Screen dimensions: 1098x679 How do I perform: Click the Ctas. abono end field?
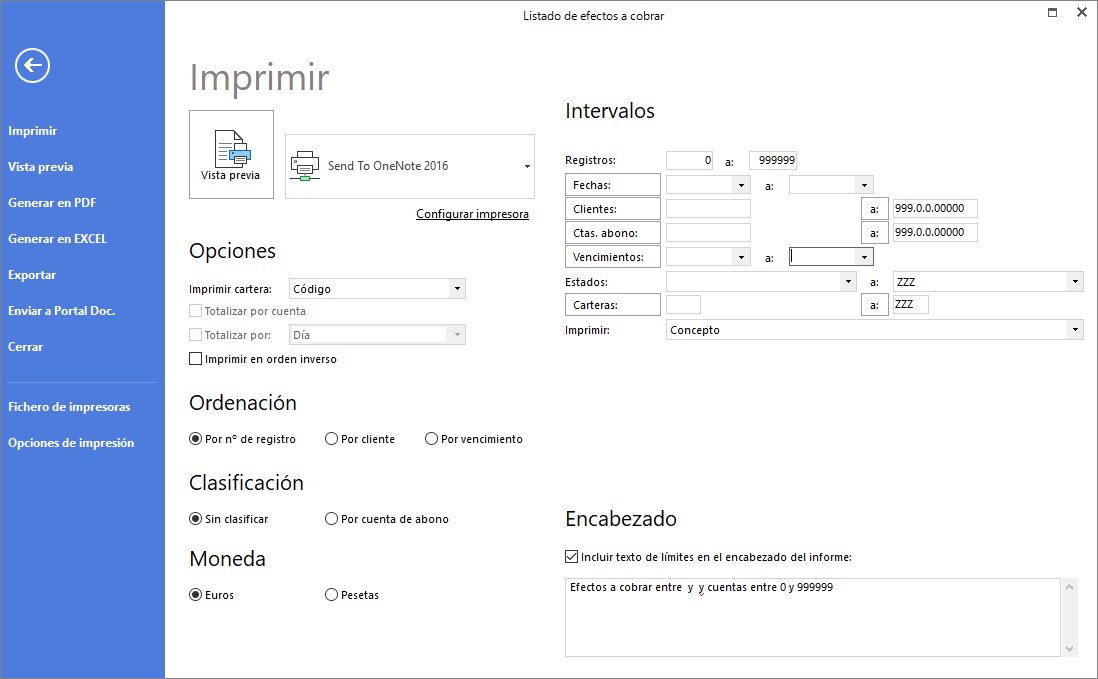point(935,232)
